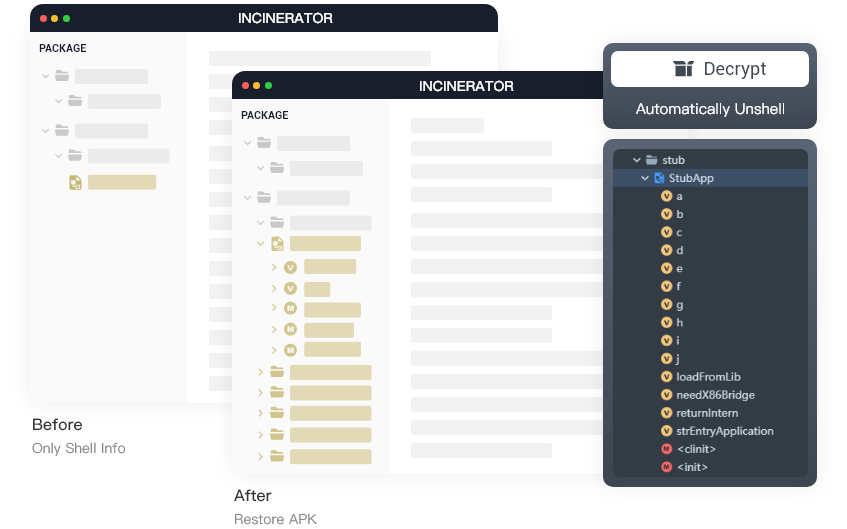This screenshot has height=529, width=847.
Task: Select the <clinit> method text
Action: 696,449
